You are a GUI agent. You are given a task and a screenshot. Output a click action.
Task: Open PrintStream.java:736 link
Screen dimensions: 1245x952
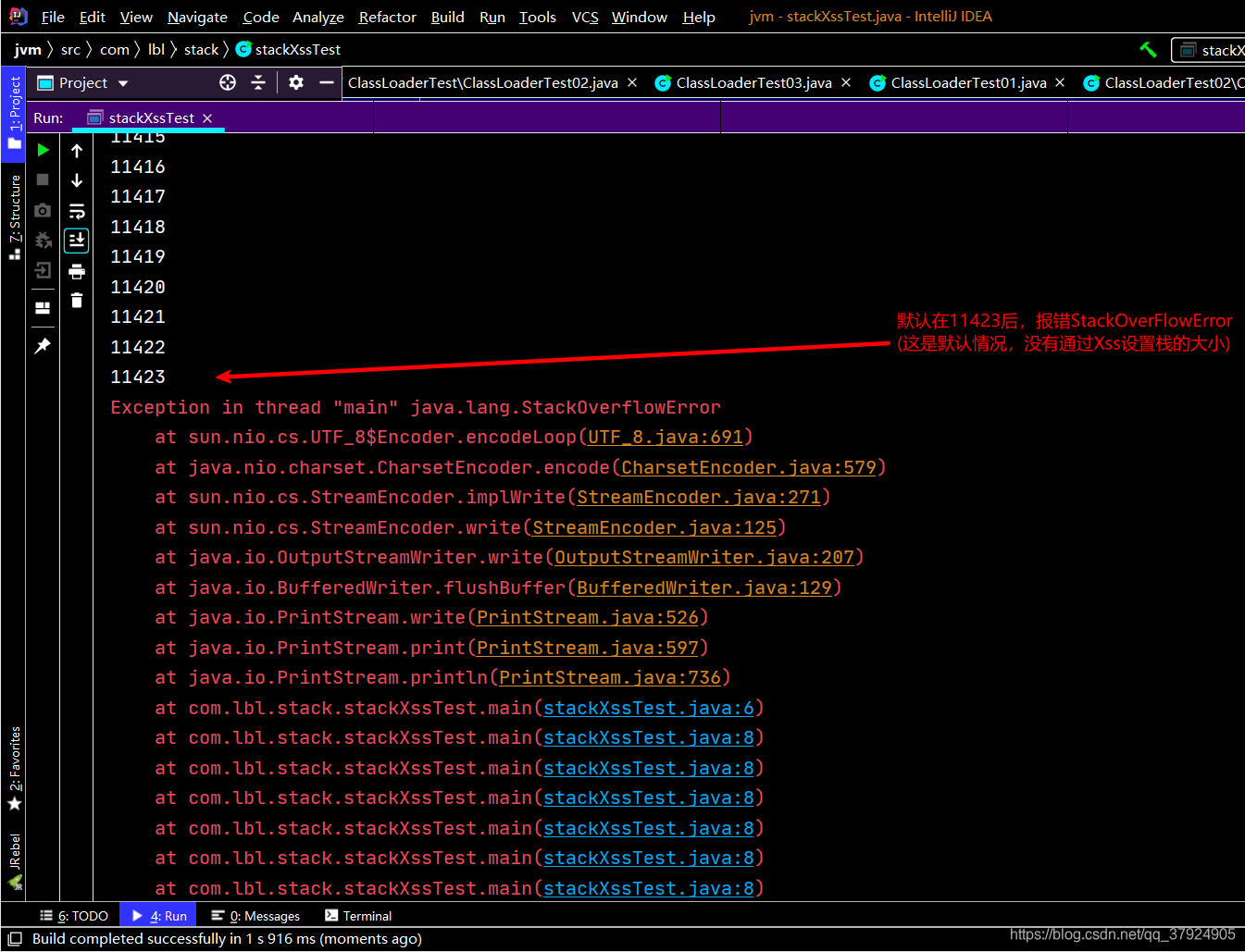point(610,677)
